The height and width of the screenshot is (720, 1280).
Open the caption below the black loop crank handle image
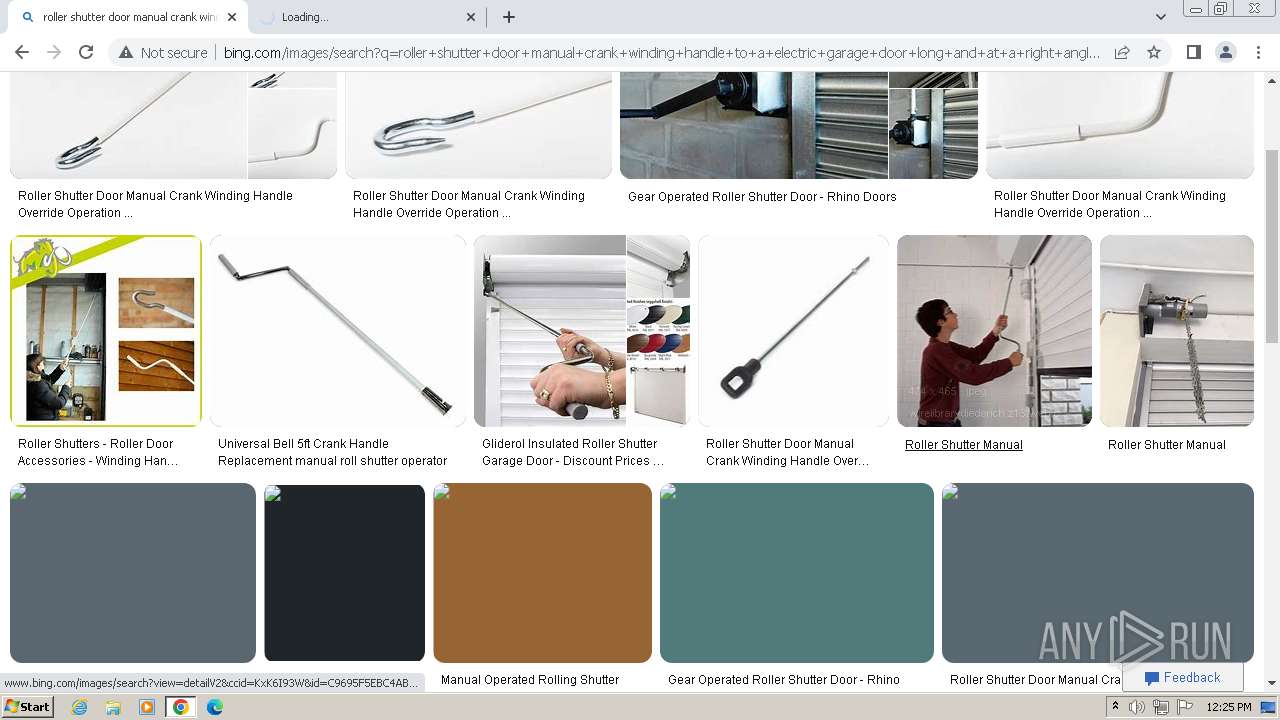(x=787, y=452)
